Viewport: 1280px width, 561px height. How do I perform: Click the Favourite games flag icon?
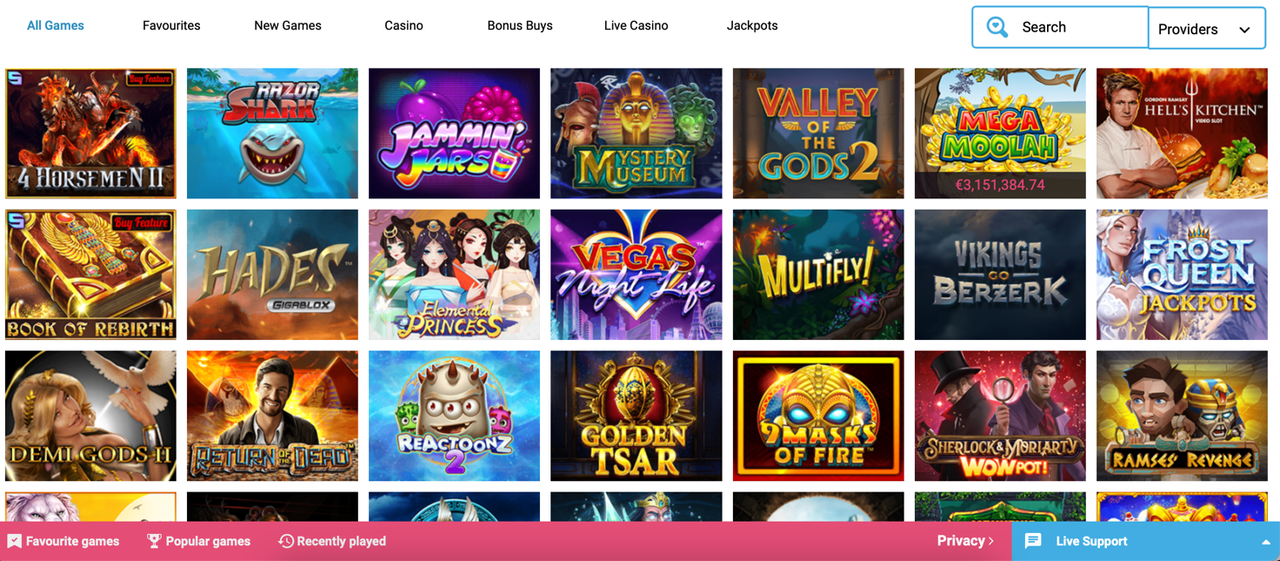pyautogui.click(x=14, y=541)
